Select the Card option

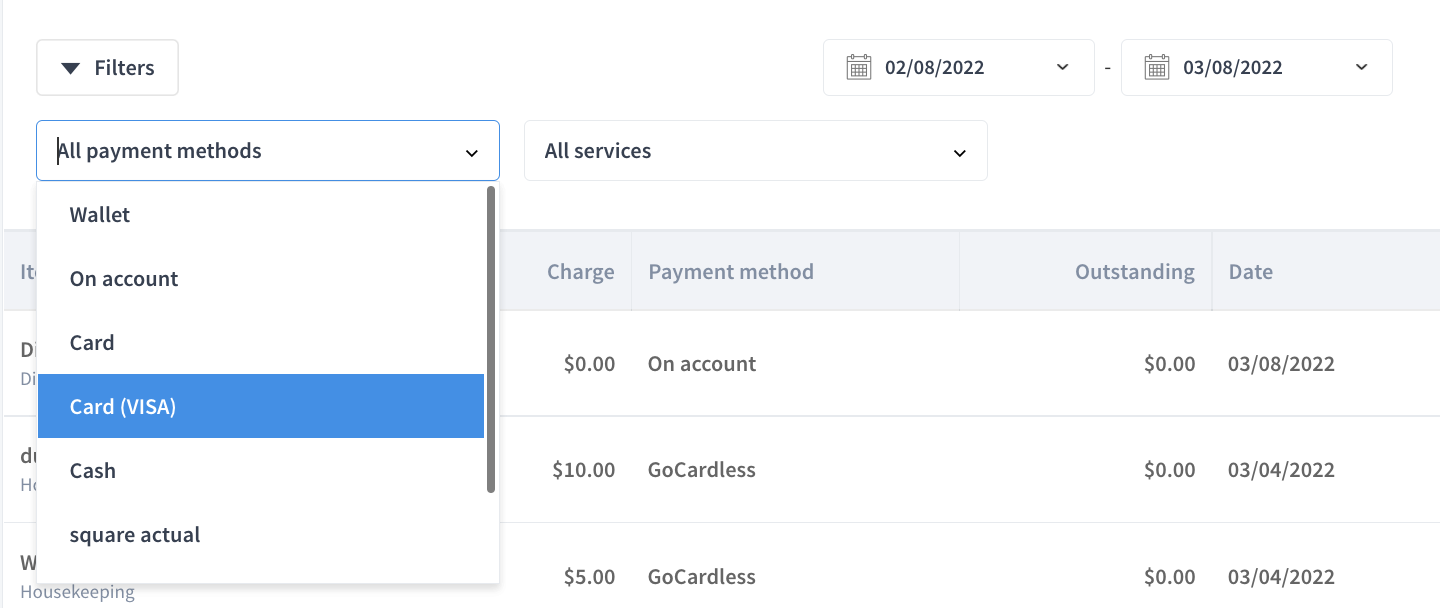pos(261,342)
